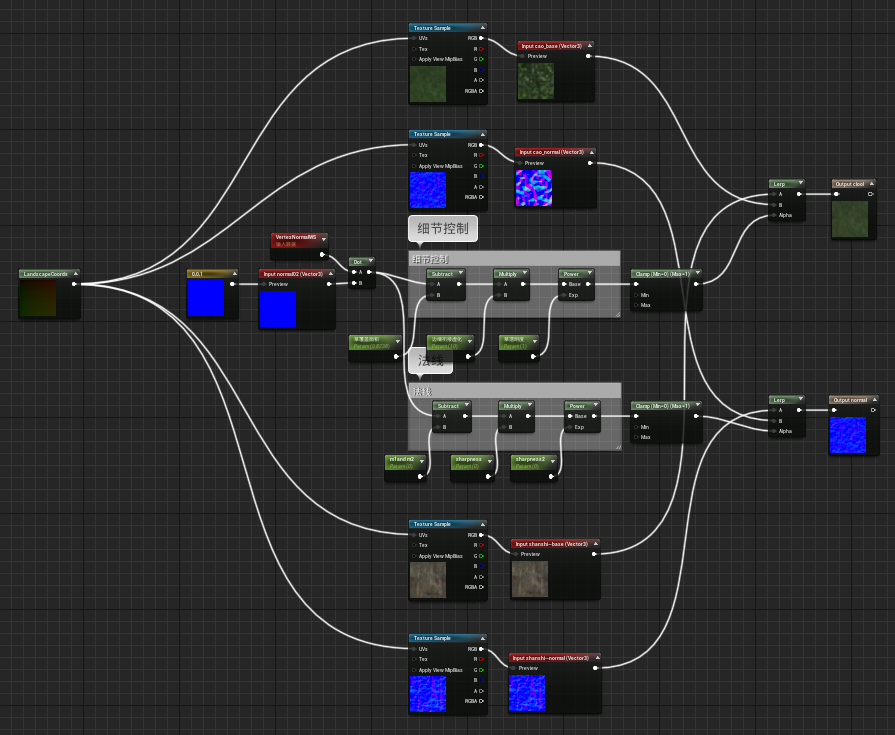This screenshot has height=735, width=895.
Task: Click the Input cao_normal node output pin
Action: pyautogui.click(x=590, y=163)
